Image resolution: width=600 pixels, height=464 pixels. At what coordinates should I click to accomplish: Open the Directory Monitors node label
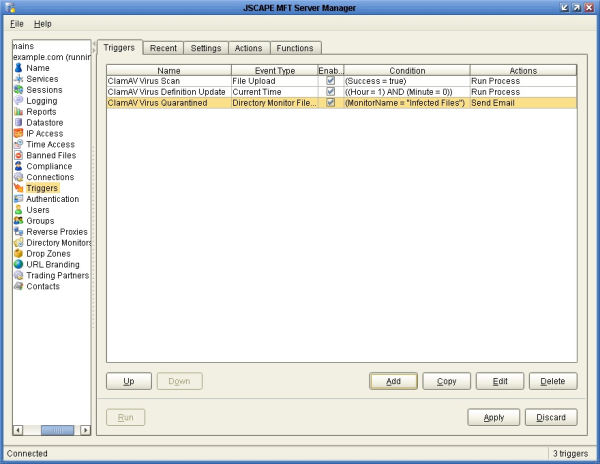click(59, 243)
